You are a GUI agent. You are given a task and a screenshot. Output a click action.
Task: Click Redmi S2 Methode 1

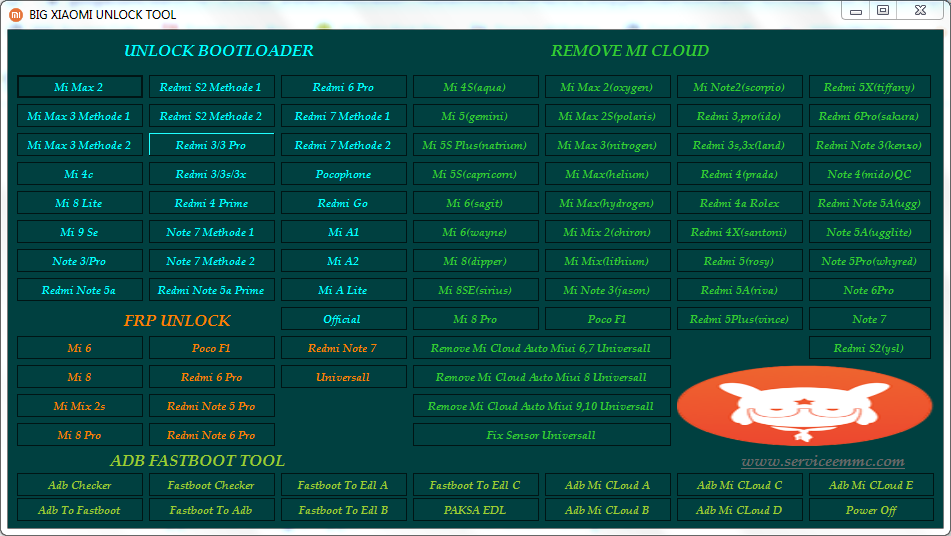coord(212,87)
